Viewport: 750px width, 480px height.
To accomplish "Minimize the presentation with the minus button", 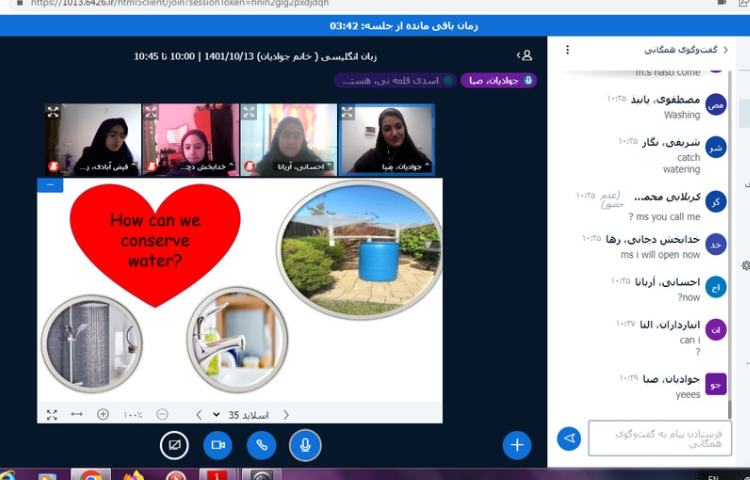I will 50,185.
